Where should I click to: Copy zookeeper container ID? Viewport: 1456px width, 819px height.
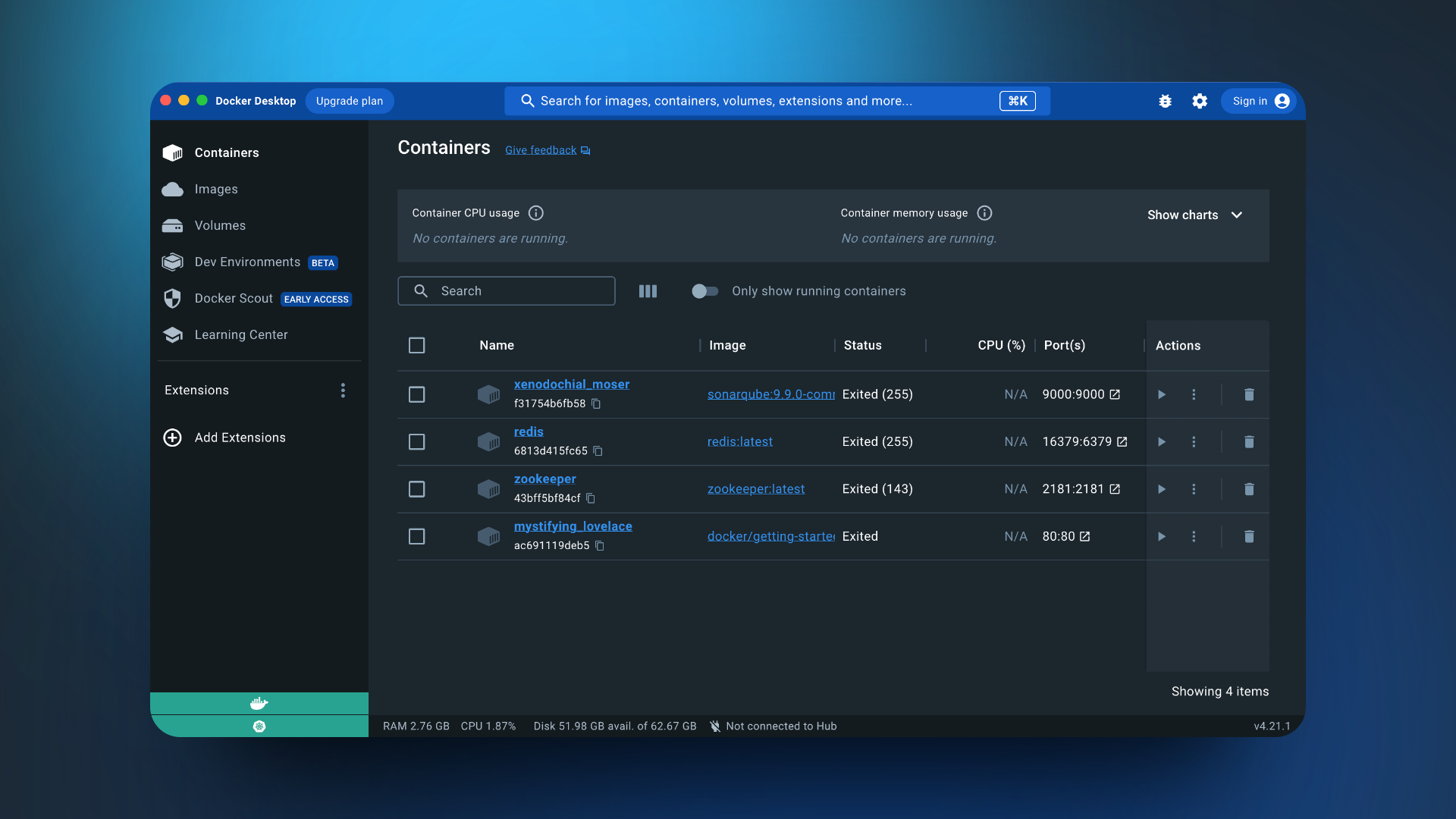pos(591,498)
